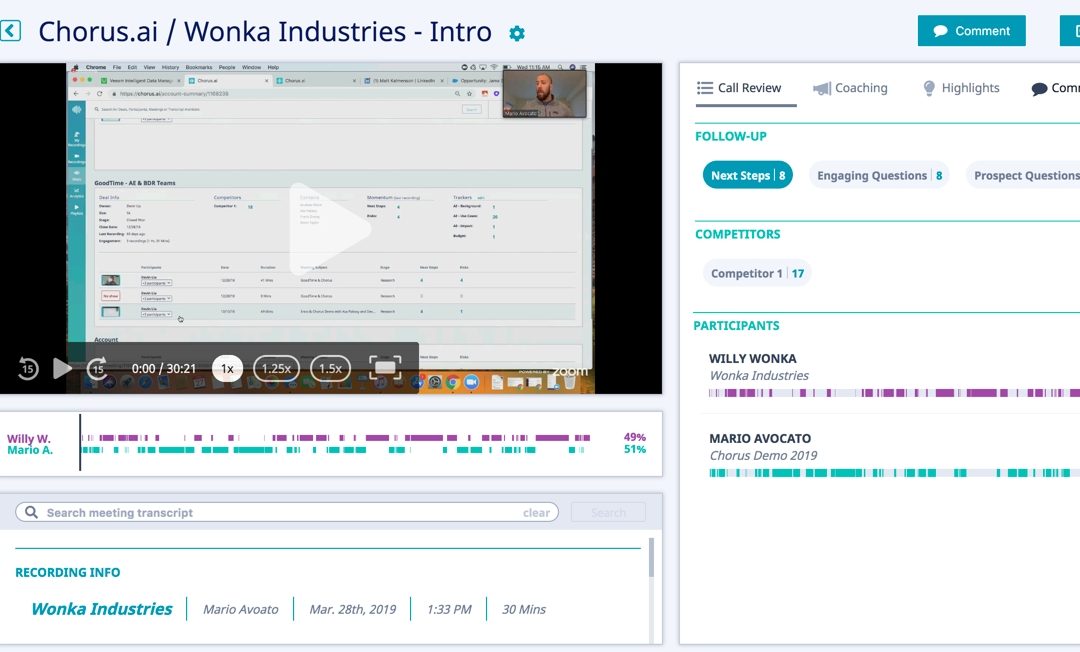Click magnifier icon in transcript search

[x=31, y=512]
